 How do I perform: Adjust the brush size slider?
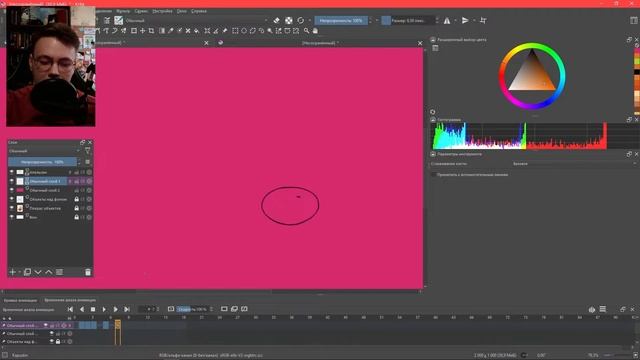408,20
